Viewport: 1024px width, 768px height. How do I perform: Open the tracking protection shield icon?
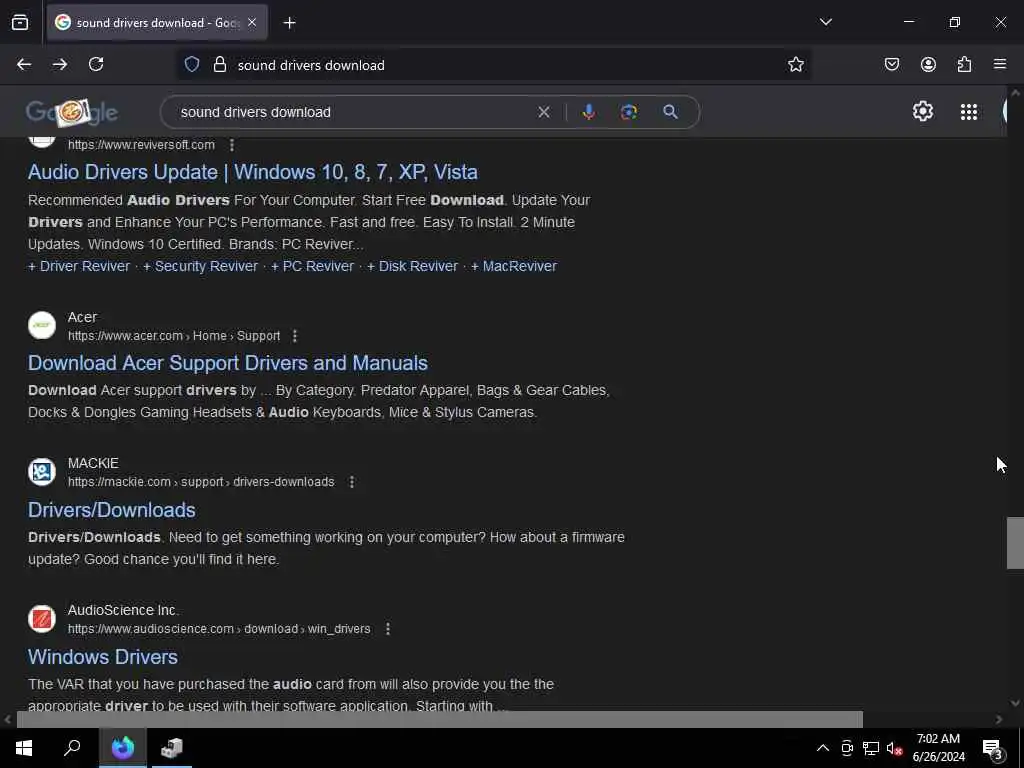point(191,65)
